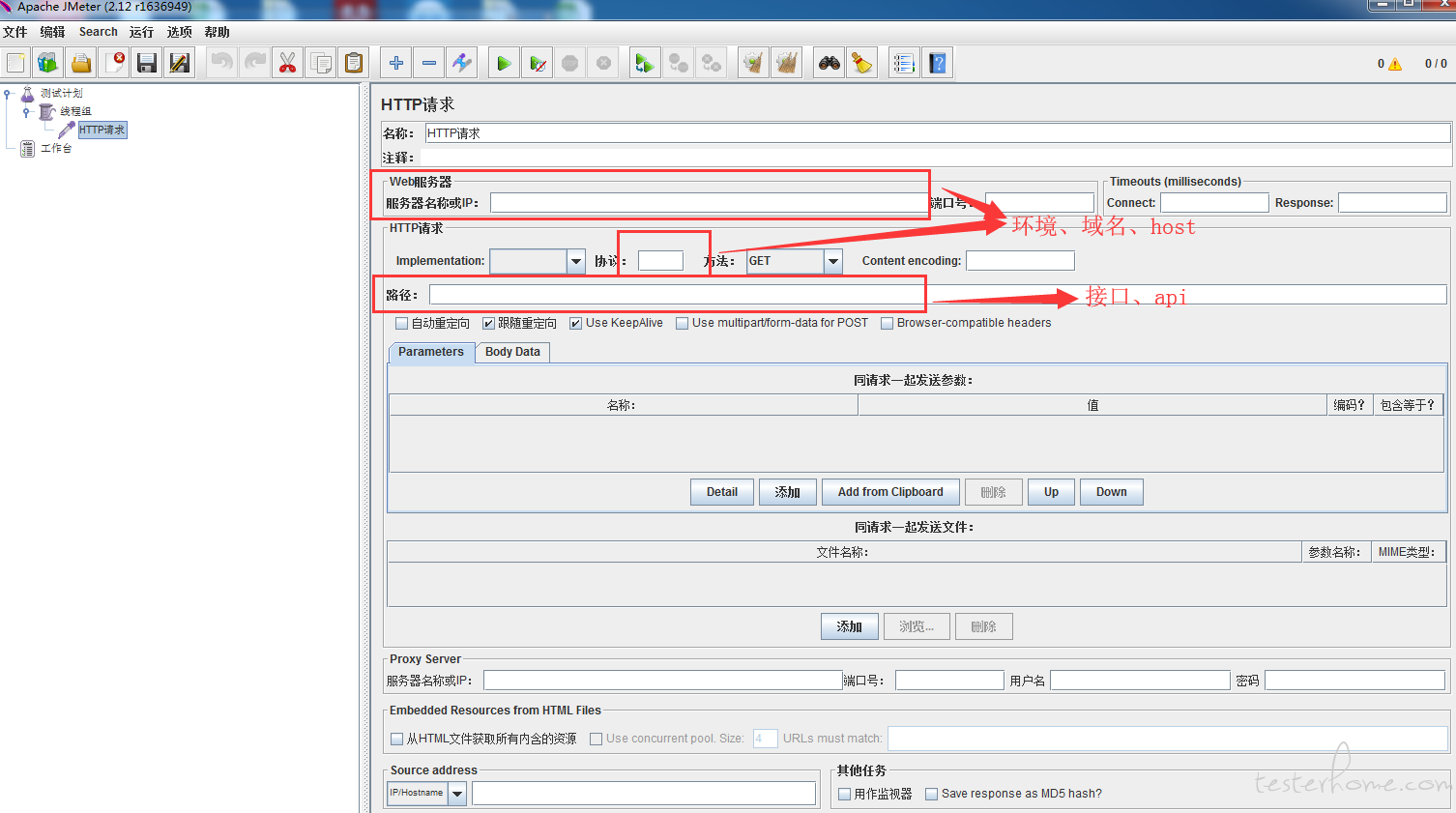This screenshot has height=813, width=1456.
Task: Open the 帮助 menu
Action: [217, 32]
